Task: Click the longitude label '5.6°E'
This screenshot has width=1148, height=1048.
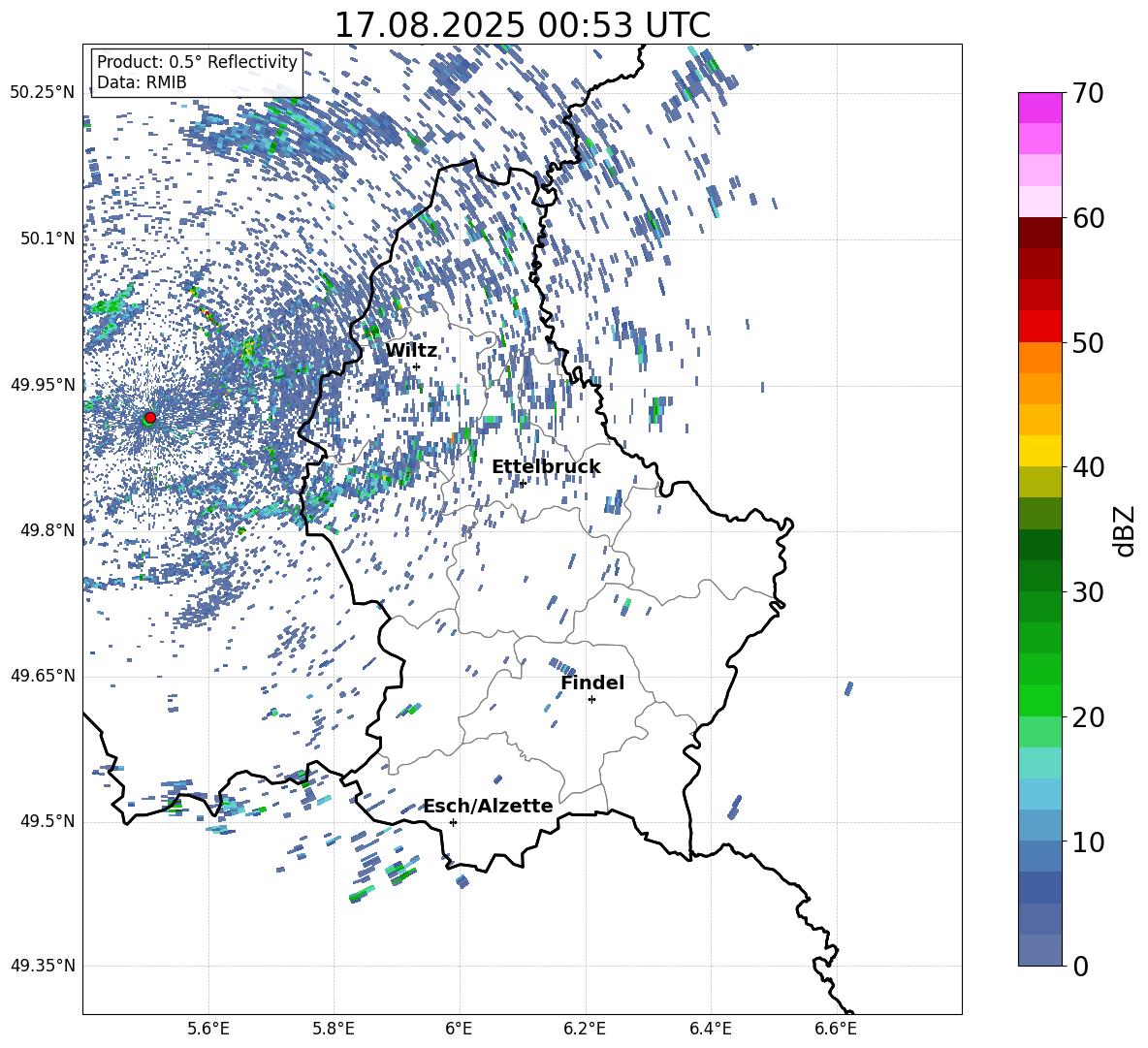Action: (207, 1030)
